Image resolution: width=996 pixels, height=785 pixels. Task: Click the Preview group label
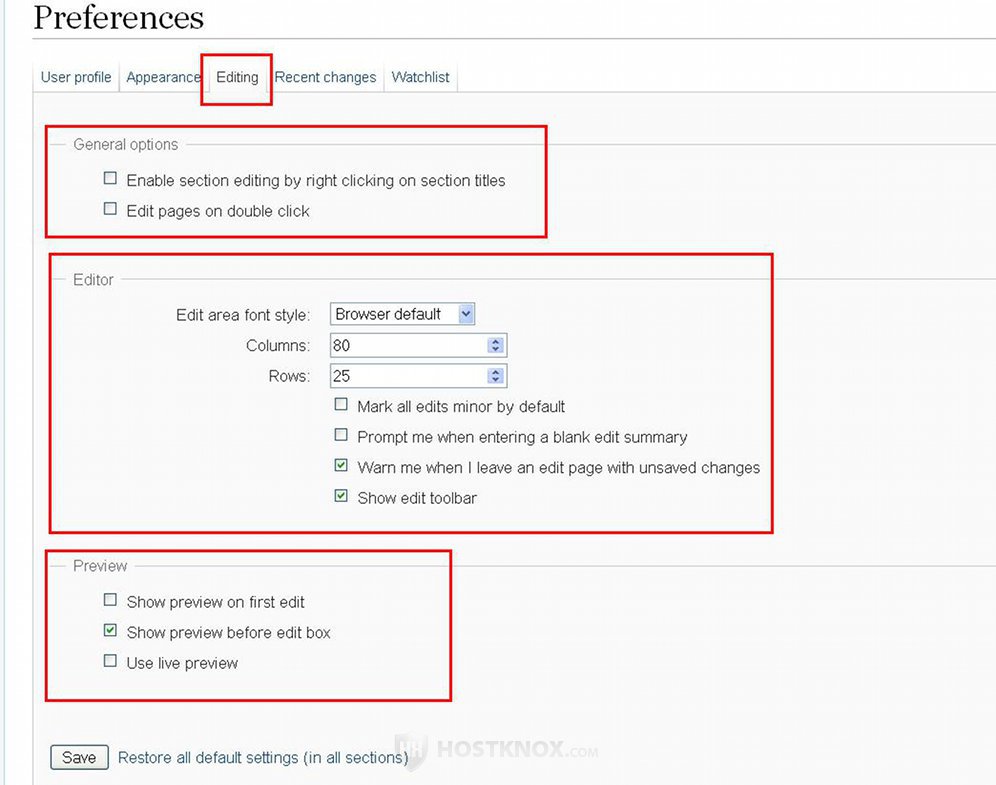pos(100,566)
